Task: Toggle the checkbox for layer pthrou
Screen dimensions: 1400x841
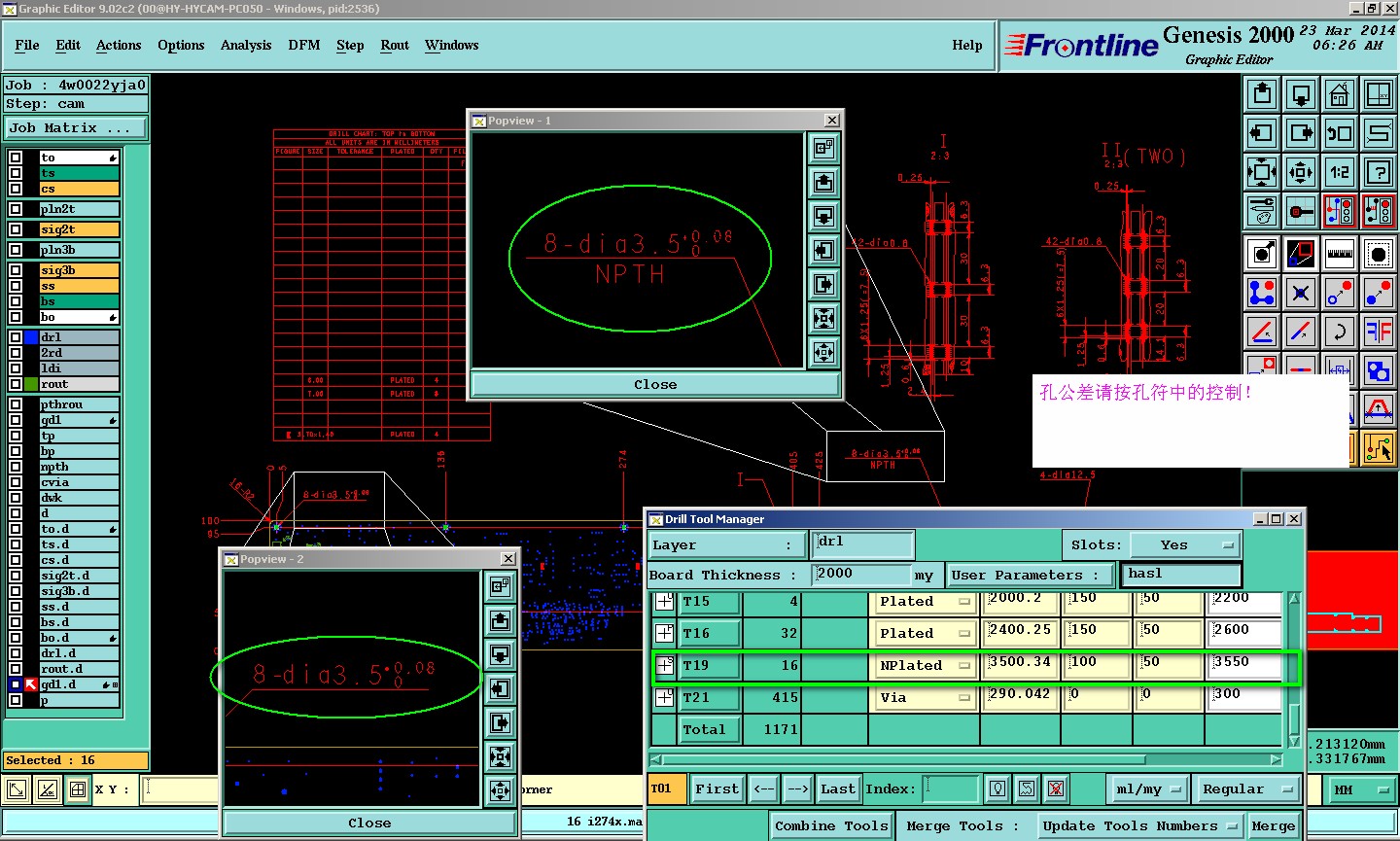Action: click(16, 404)
